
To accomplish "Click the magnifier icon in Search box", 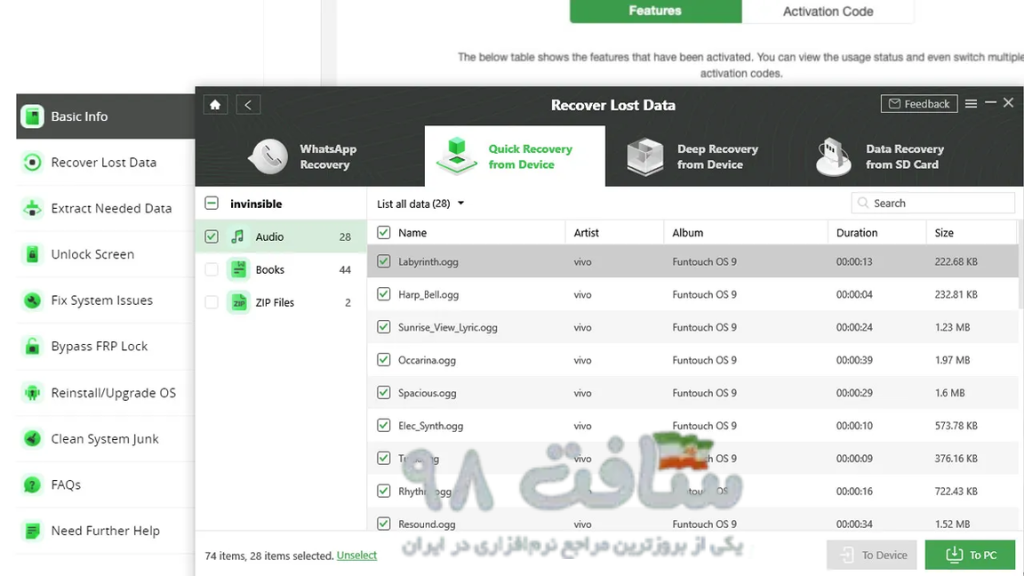I will (x=863, y=203).
